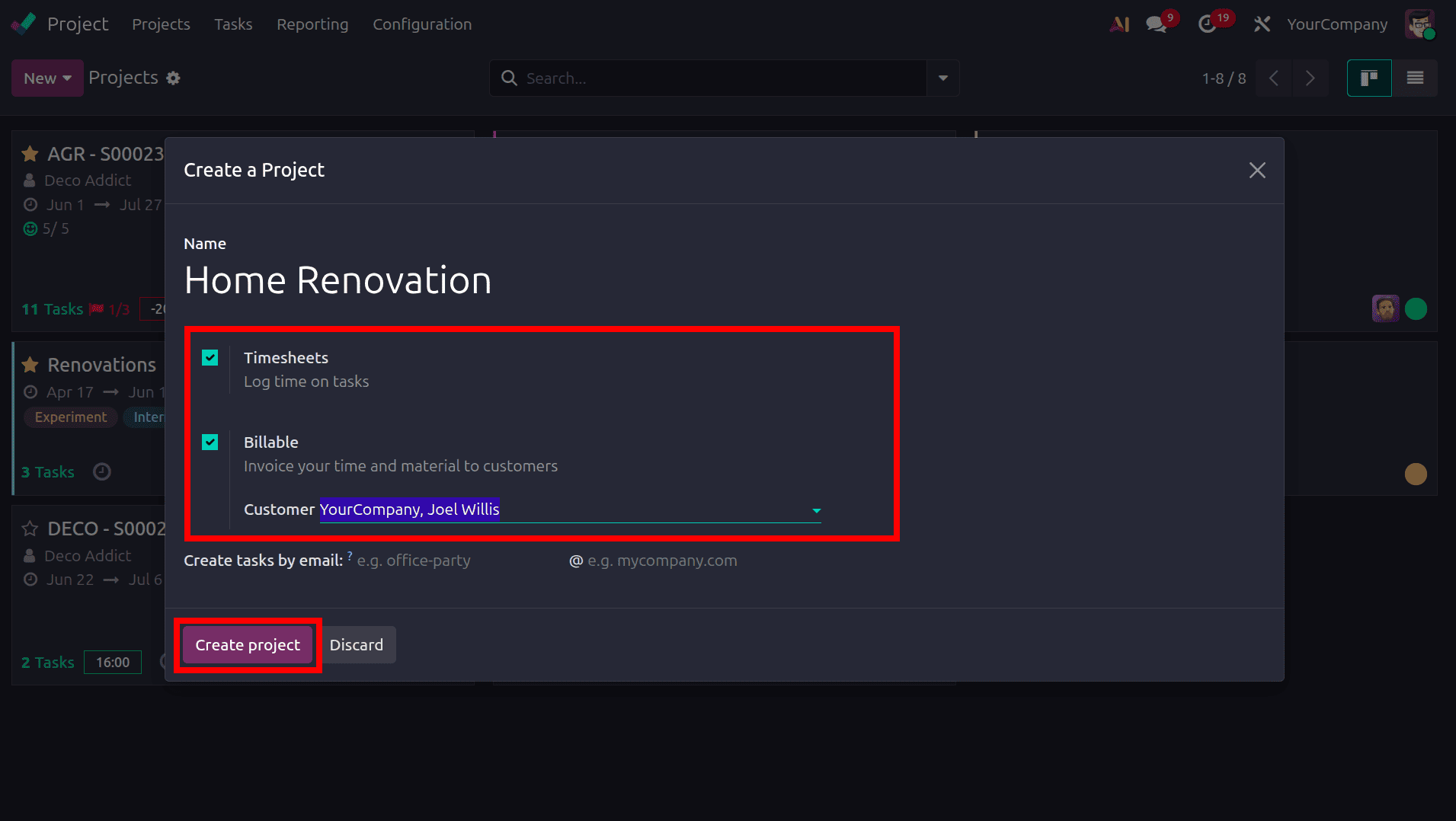The height and width of the screenshot is (821, 1456).
Task: Open the New button dropdown
Action: (x=47, y=78)
